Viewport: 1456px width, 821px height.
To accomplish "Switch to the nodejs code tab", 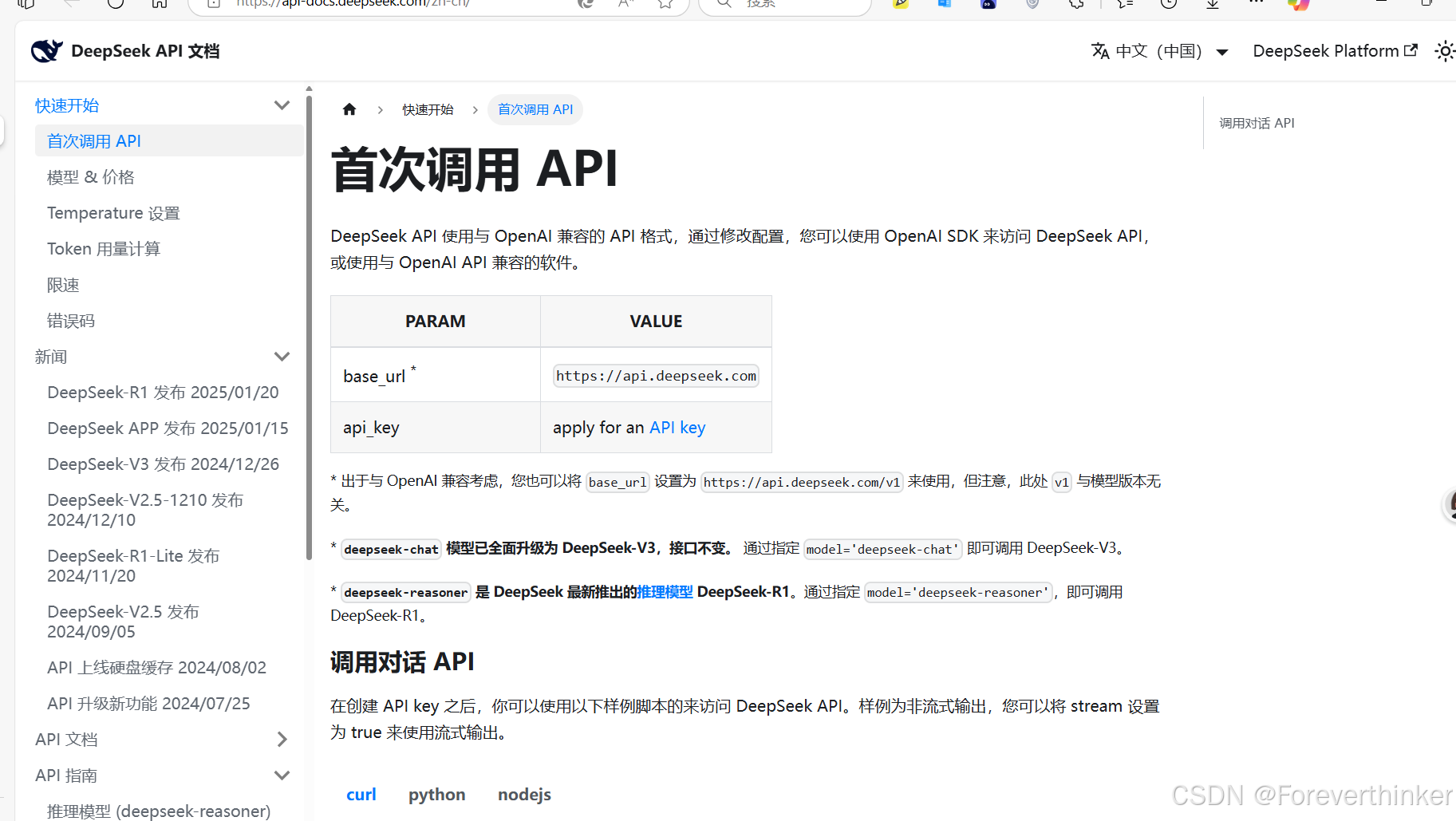I will 524,795.
